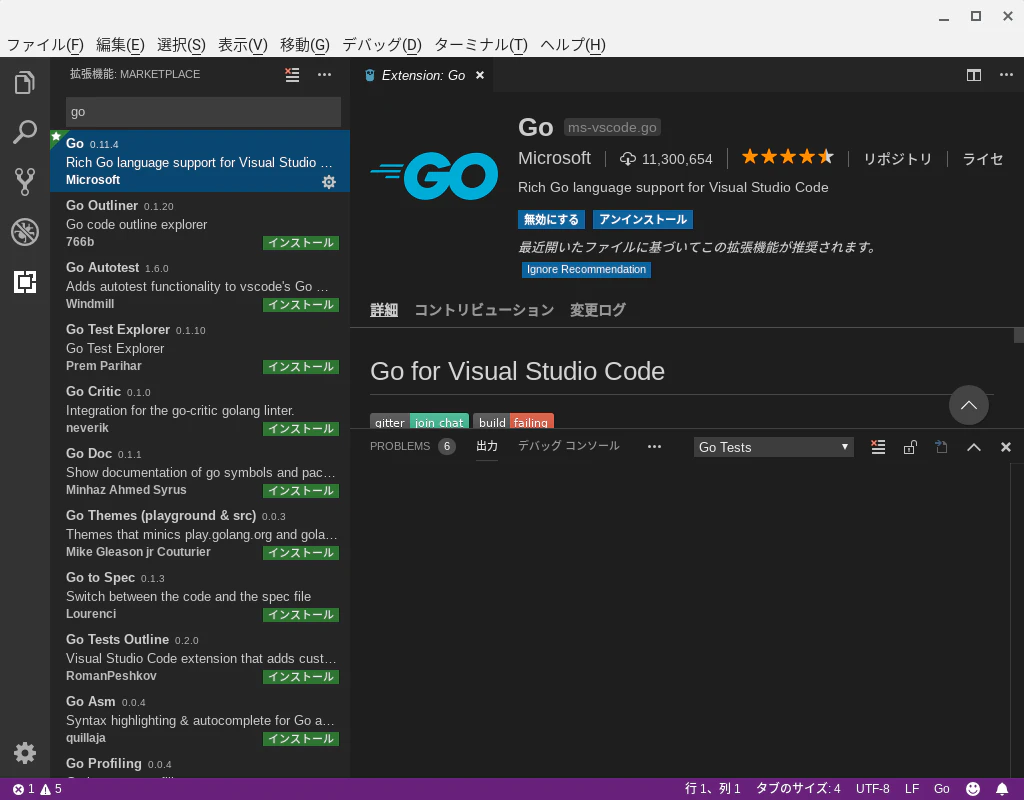Select the デバッグ コンソール tab
This screenshot has height=800, width=1024.
point(569,446)
